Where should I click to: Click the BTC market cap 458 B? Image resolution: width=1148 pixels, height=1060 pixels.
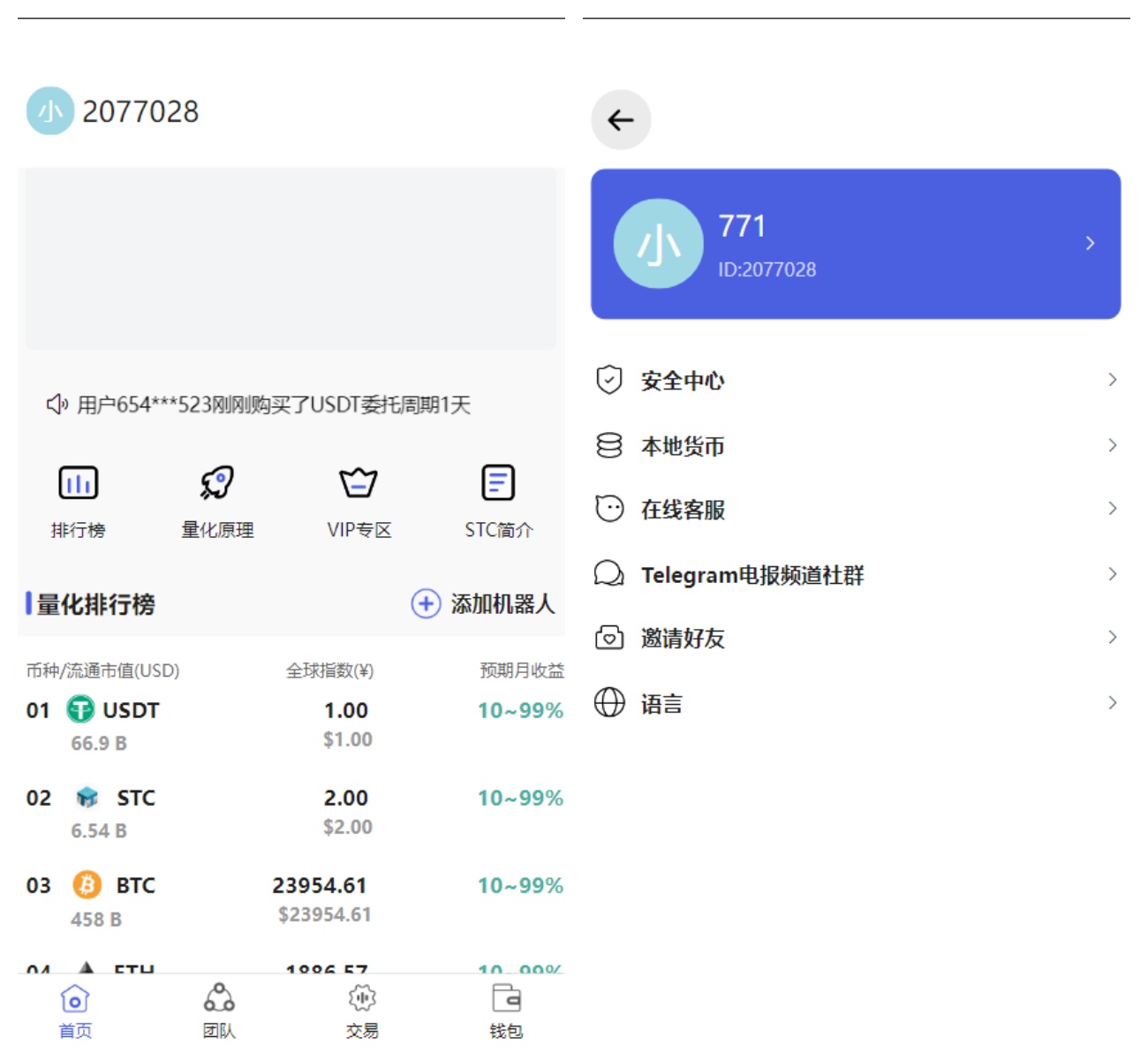(x=96, y=920)
